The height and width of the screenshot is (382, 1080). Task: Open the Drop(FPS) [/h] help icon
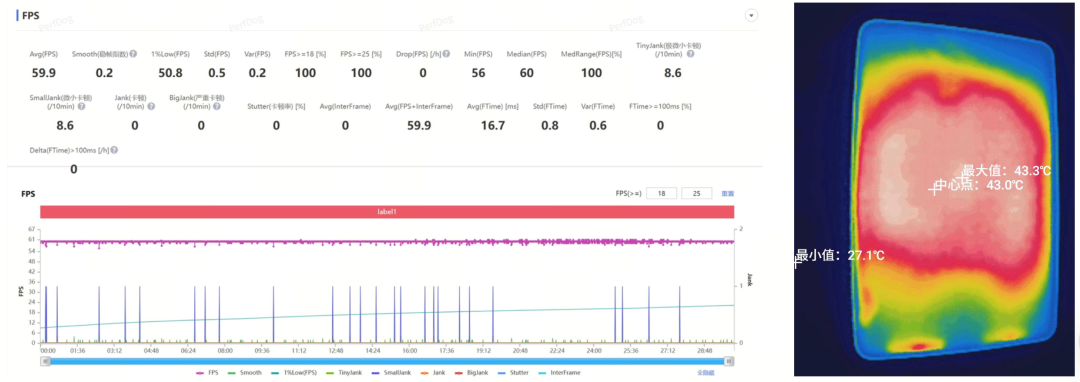click(x=446, y=54)
